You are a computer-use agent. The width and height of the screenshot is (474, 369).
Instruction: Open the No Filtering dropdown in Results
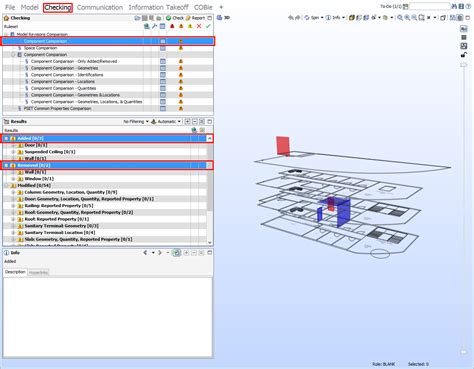[x=136, y=122]
